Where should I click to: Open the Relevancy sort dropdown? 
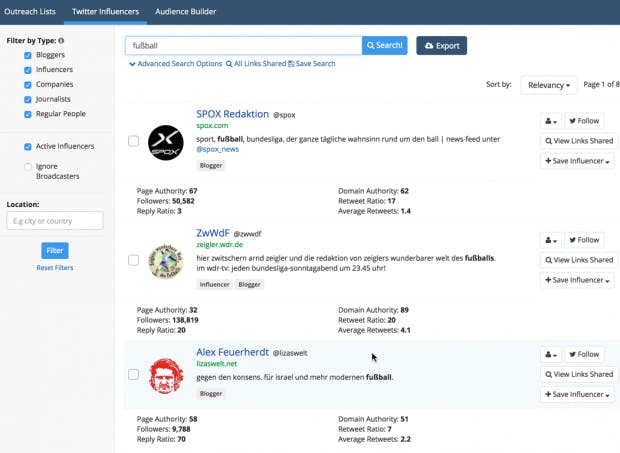[549, 85]
